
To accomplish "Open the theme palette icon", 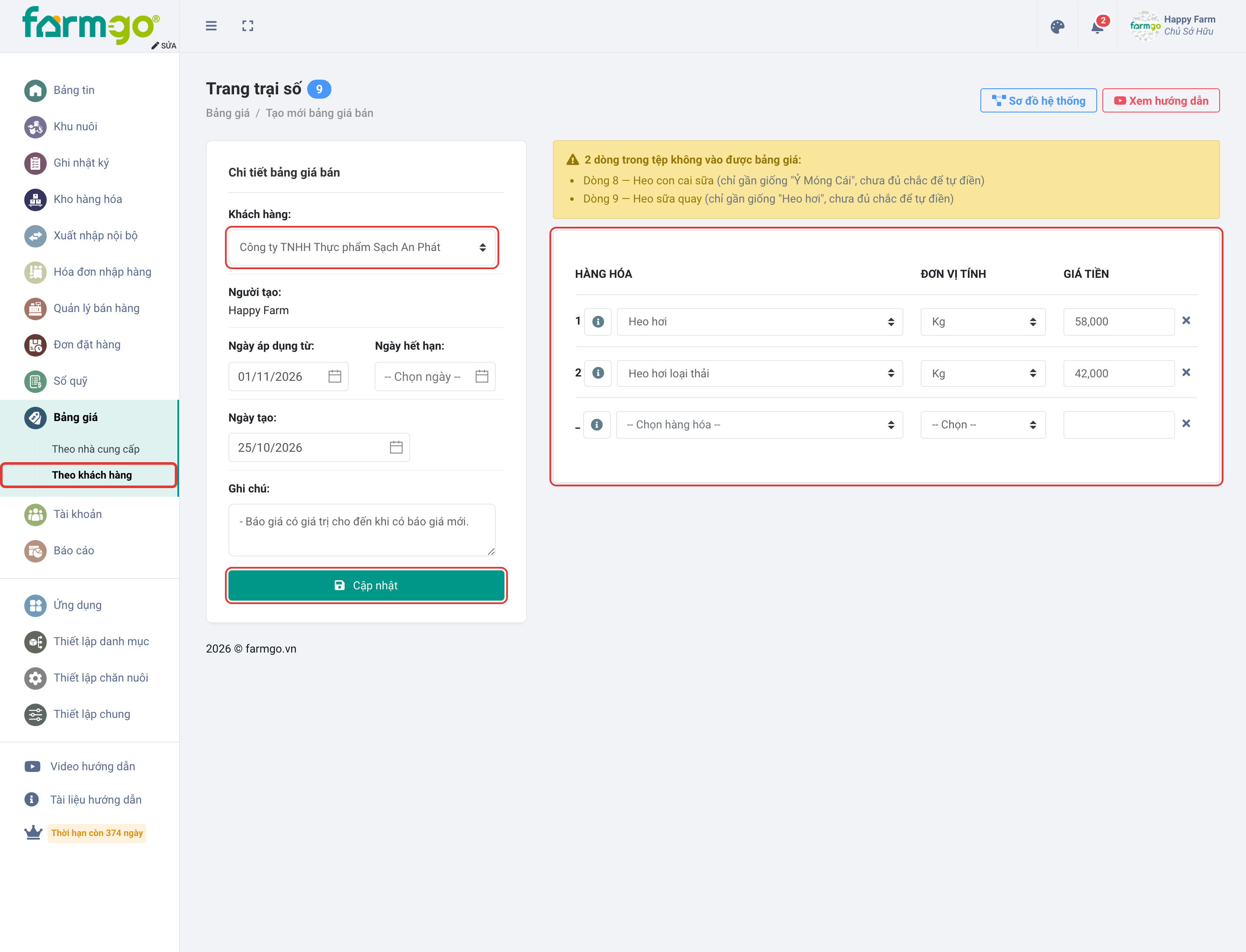I will [x=1057, y=27].
